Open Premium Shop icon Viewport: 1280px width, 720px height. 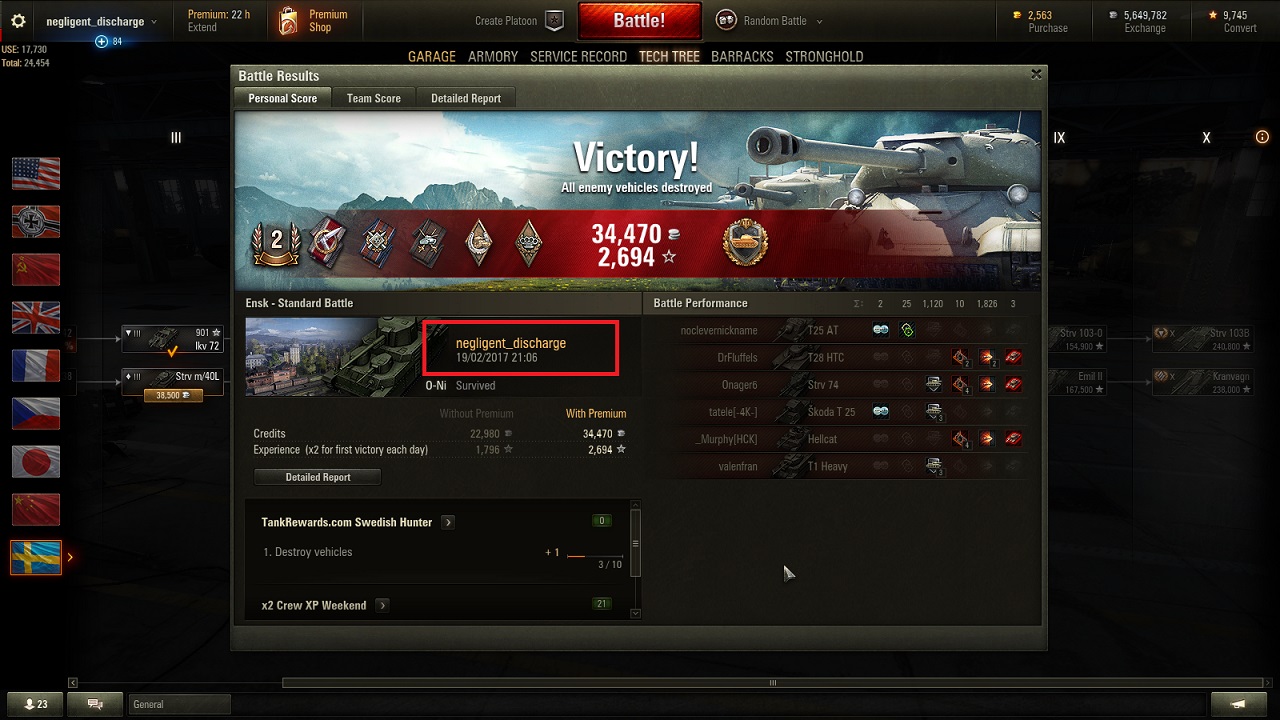tap(288, 21)
